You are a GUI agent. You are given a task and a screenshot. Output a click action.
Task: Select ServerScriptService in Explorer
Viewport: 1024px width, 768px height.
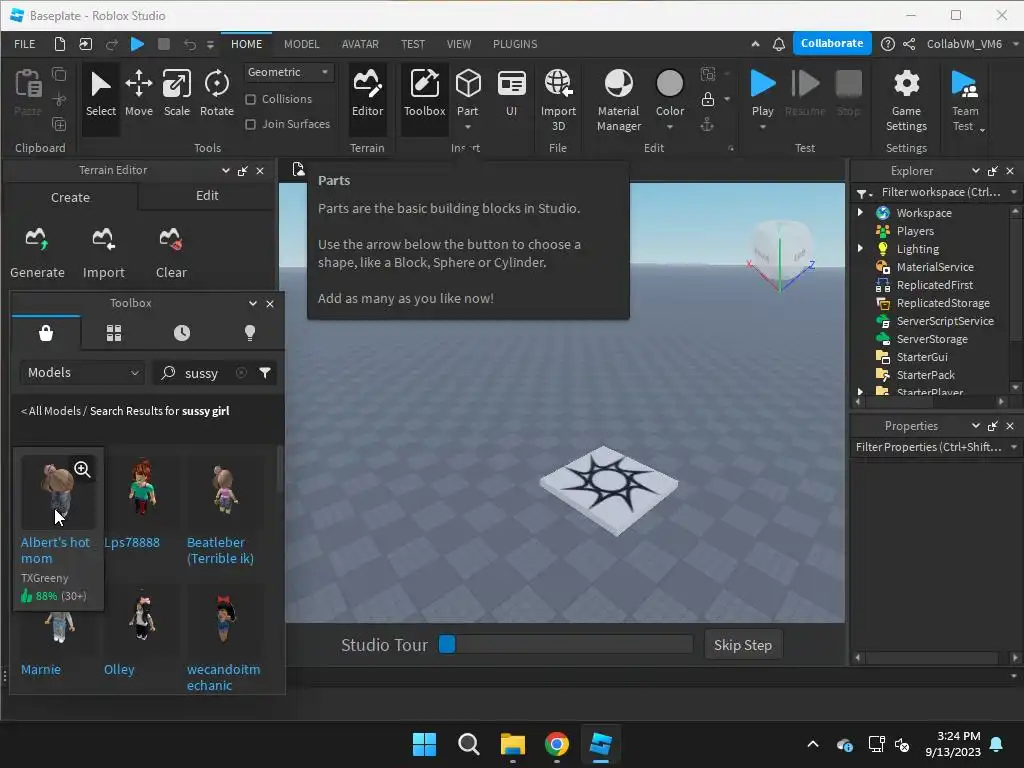click(944, 321)
